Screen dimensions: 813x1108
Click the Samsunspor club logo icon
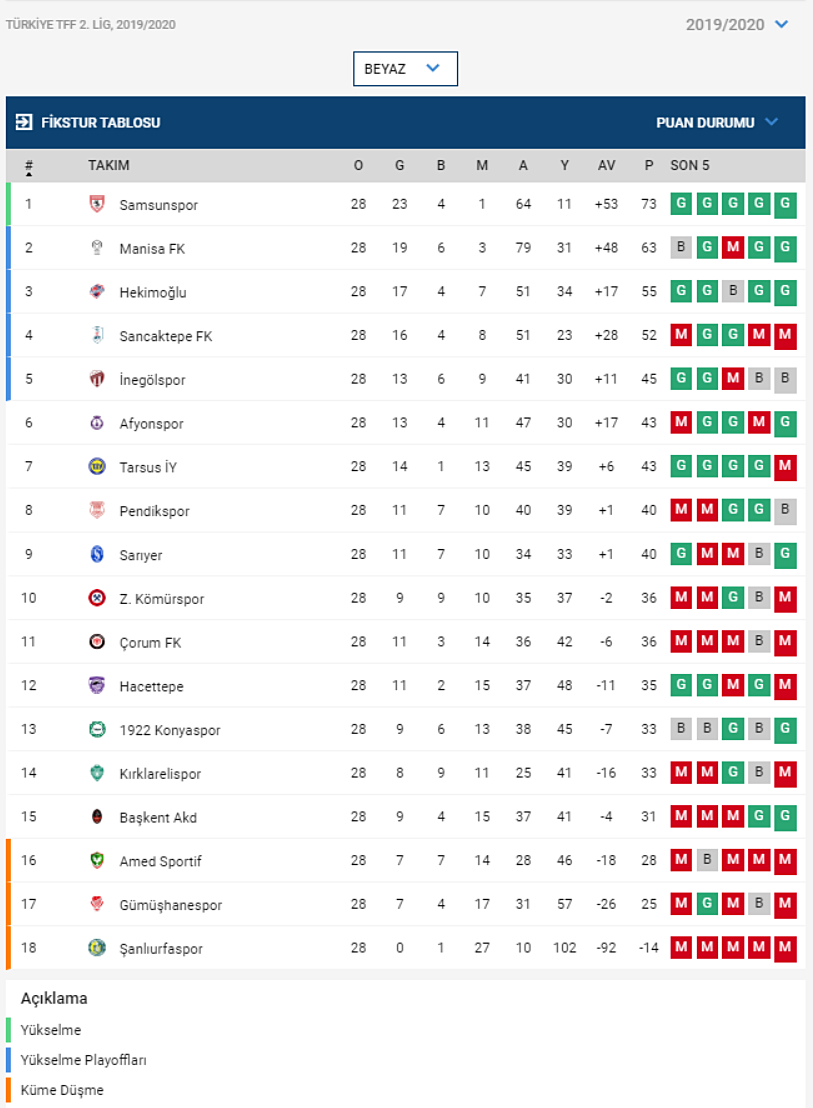tap(97, 205)
